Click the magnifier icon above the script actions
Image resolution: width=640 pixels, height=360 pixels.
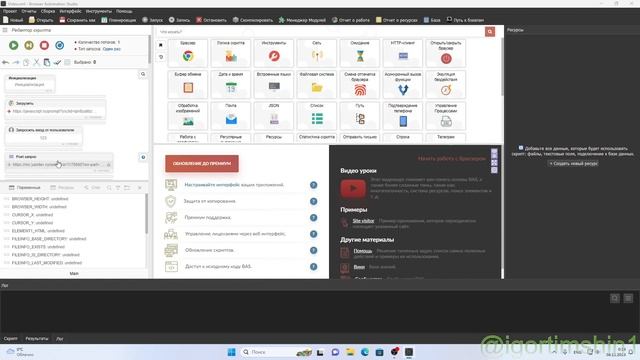tap(143, 74)
